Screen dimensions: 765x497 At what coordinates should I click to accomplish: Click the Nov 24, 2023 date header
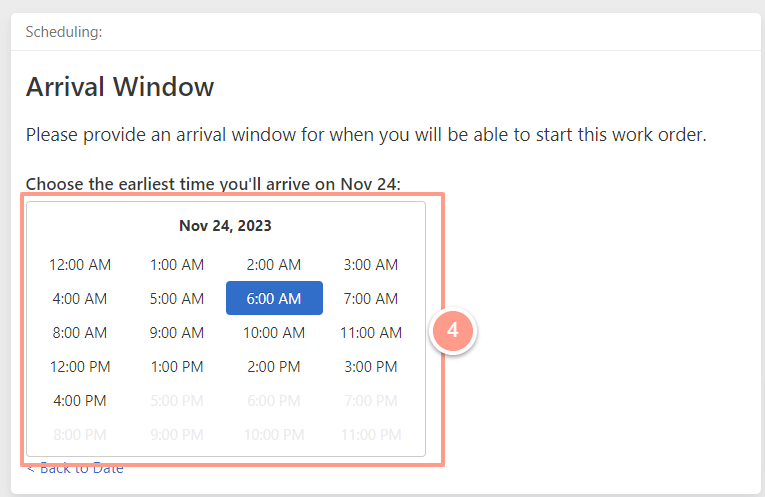pyautogui.click(x=225, y=226)
